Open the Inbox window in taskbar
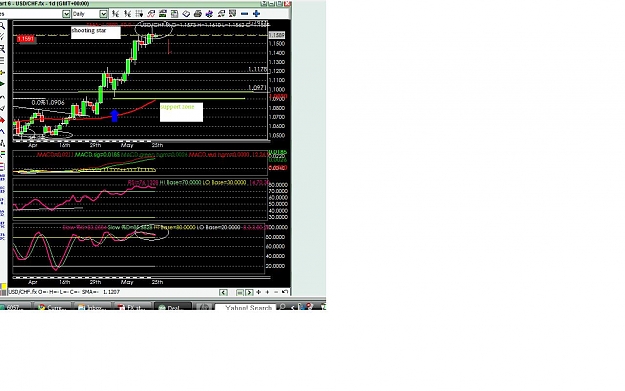 tap(93, 307)
